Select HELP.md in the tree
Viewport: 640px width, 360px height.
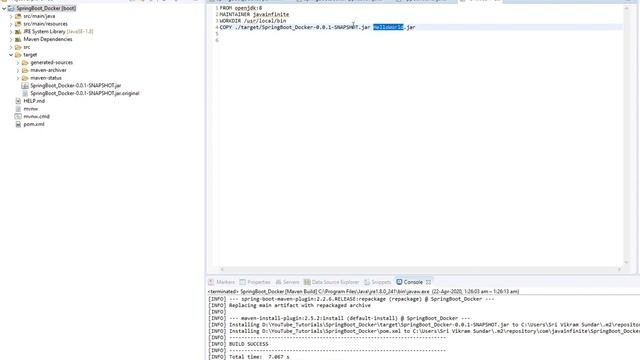[x=34, y=101]
